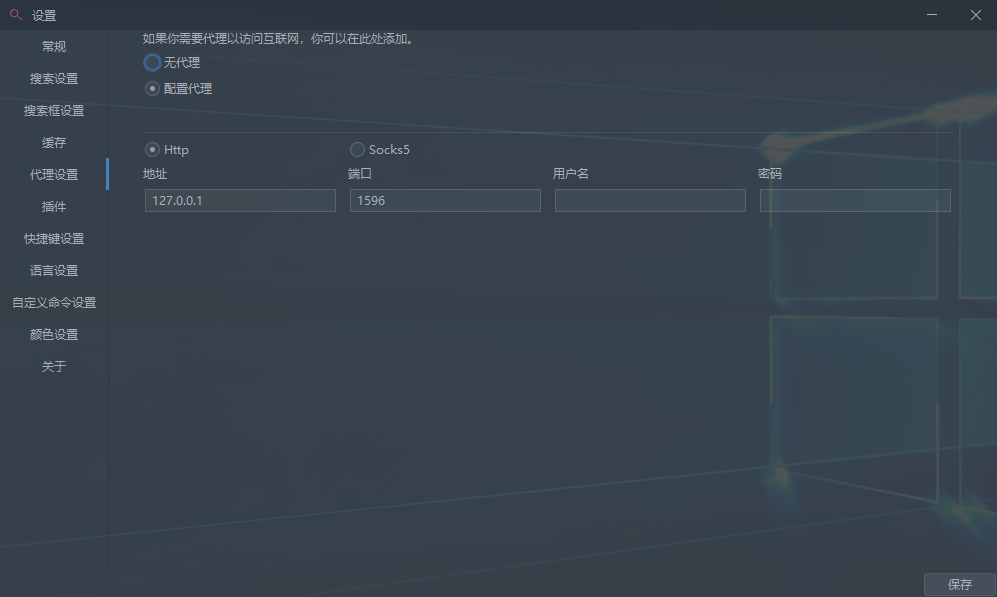This screenshot has height=597, width=997.
Task: Click the 地址 field with 127.0.0.1
Action: point(240,200)
